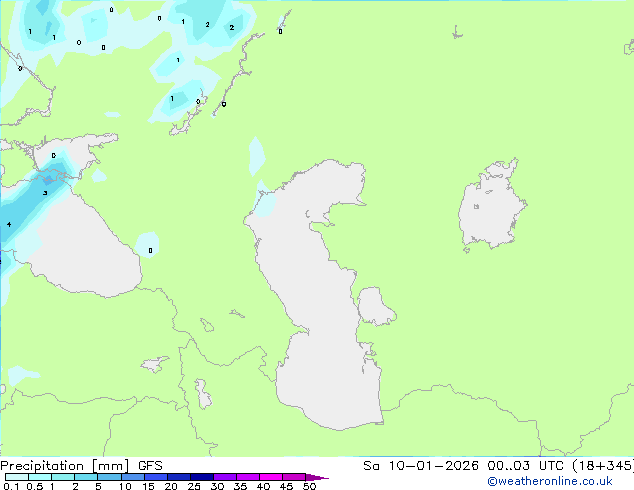Click the legend scale label '35'

(x=240, y=486)
